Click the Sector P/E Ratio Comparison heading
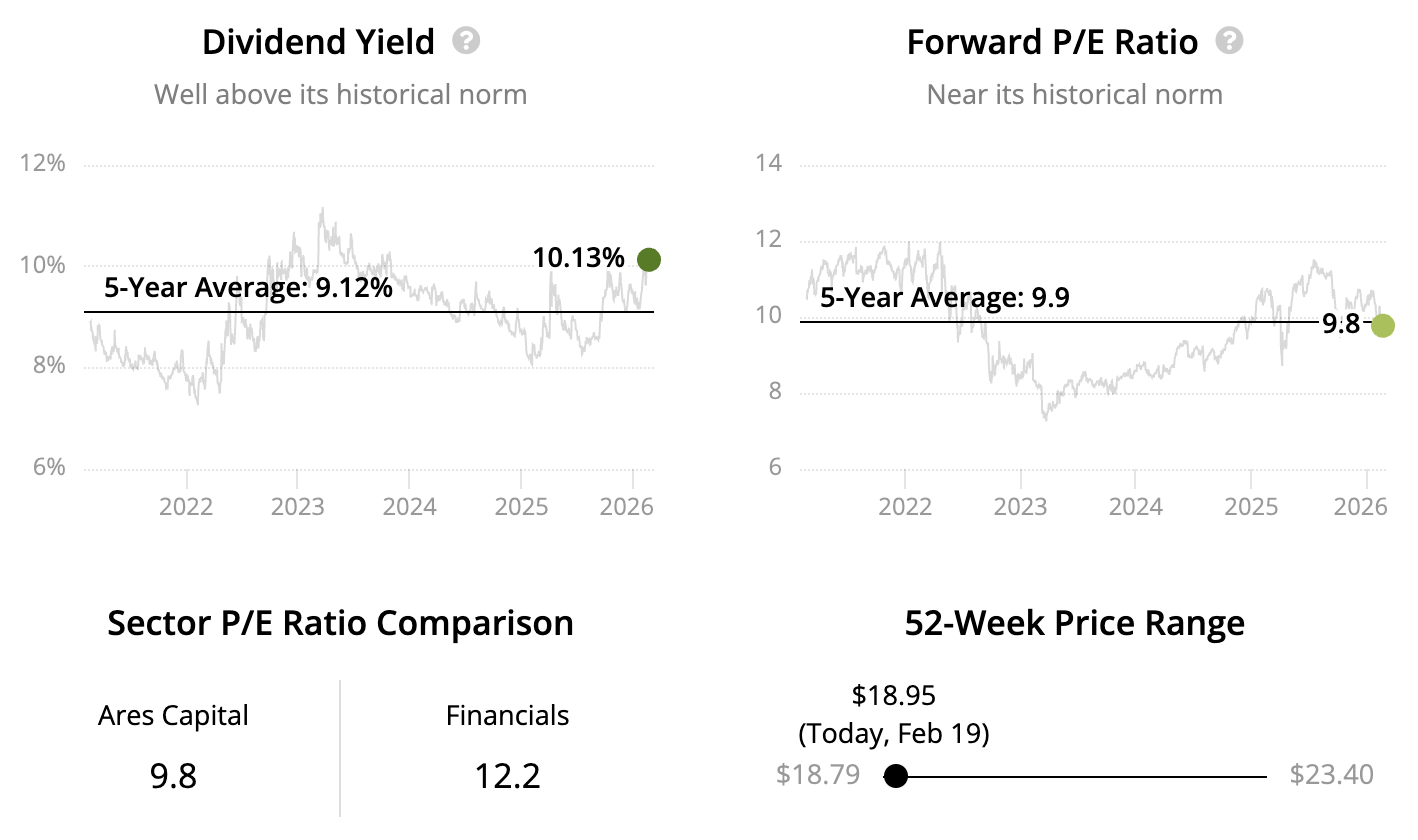The image size is (1418, 840). point(340,623)
